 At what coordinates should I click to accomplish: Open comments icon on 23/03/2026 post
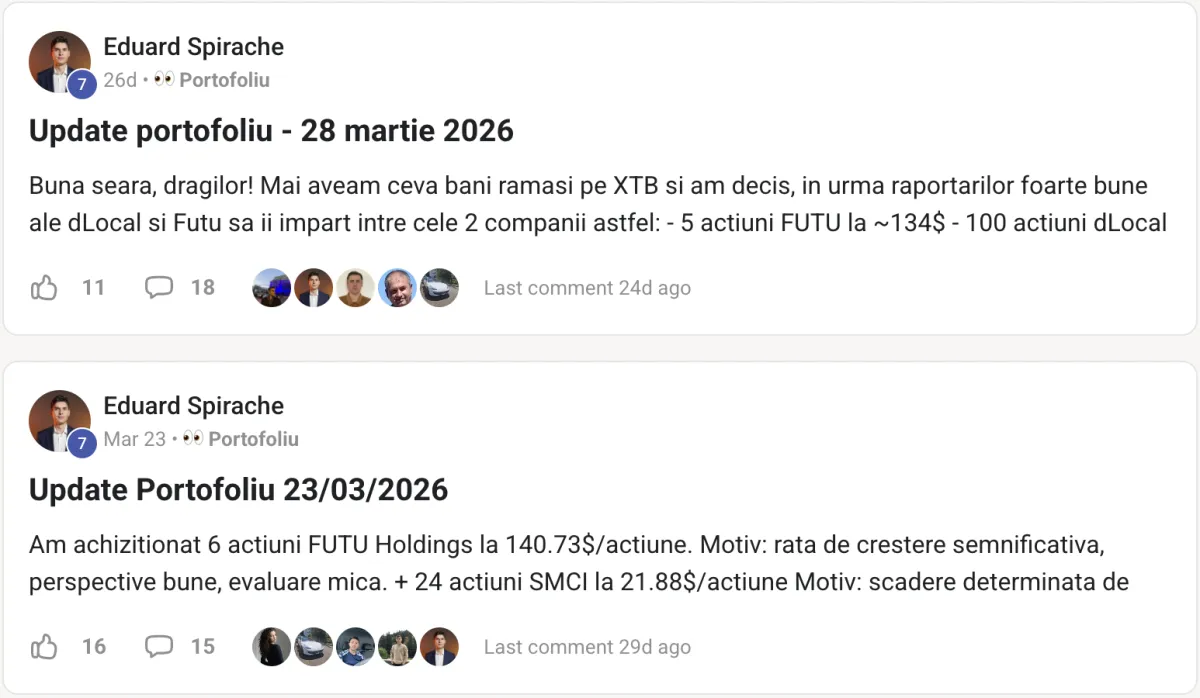159,647
